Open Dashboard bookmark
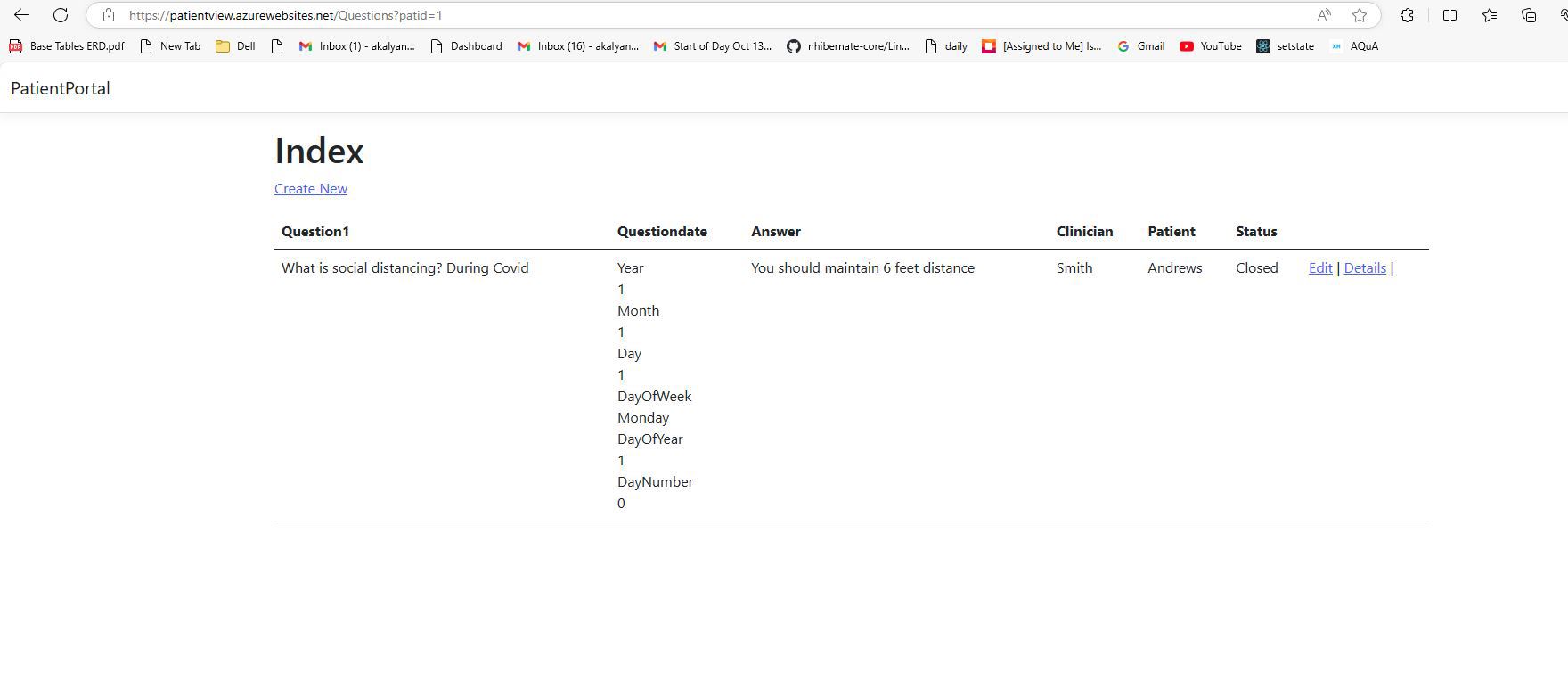Viewport: 1568px width, 698px height. pos(466,46)
